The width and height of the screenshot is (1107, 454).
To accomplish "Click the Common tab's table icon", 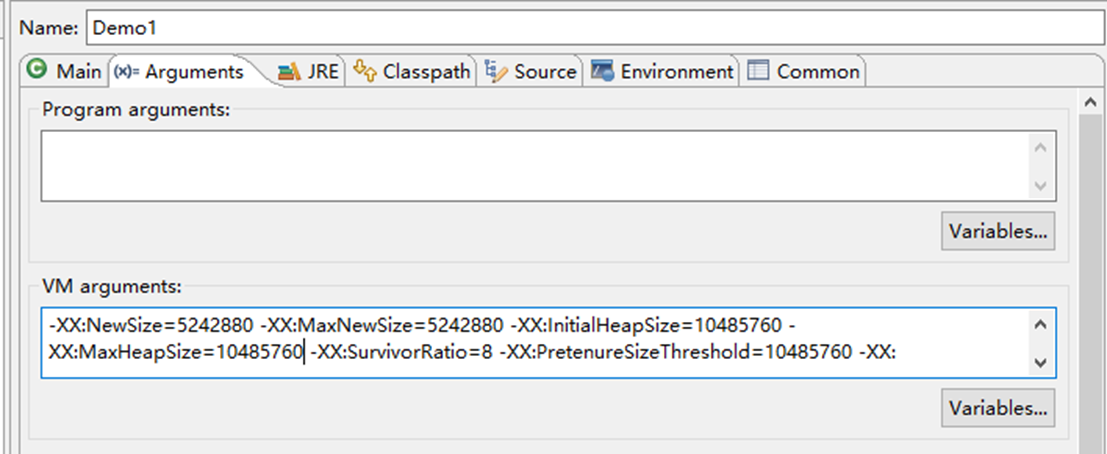I will [759, 72].
